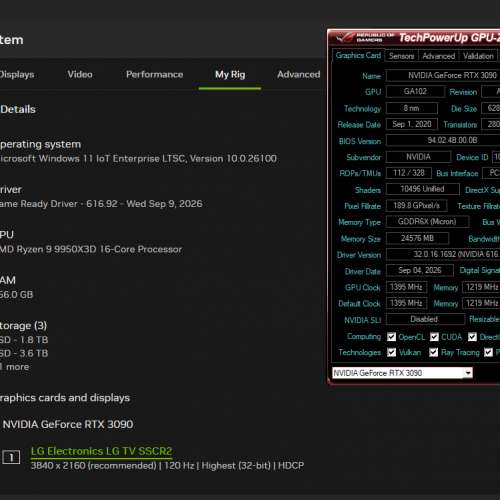Screen dimensions: 500x500
Task: Toggle the Vulkan checkbox
Action: pyautogui.click(x=391, y=352)
